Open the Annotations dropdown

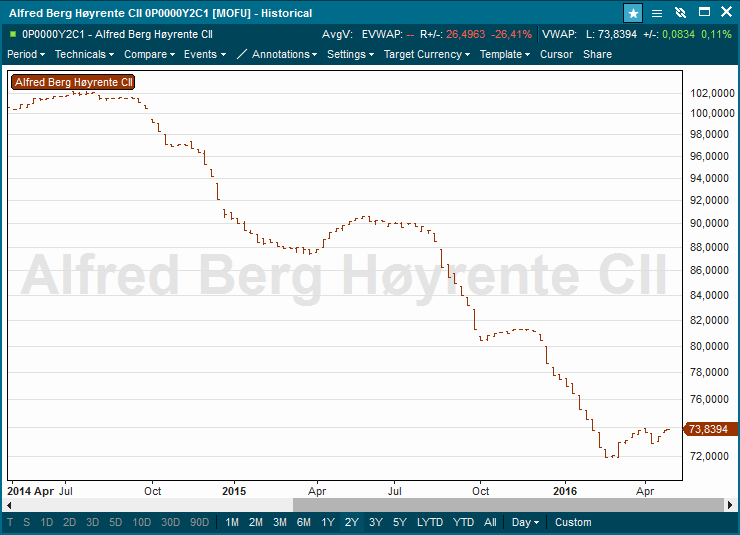pos(284,54)
